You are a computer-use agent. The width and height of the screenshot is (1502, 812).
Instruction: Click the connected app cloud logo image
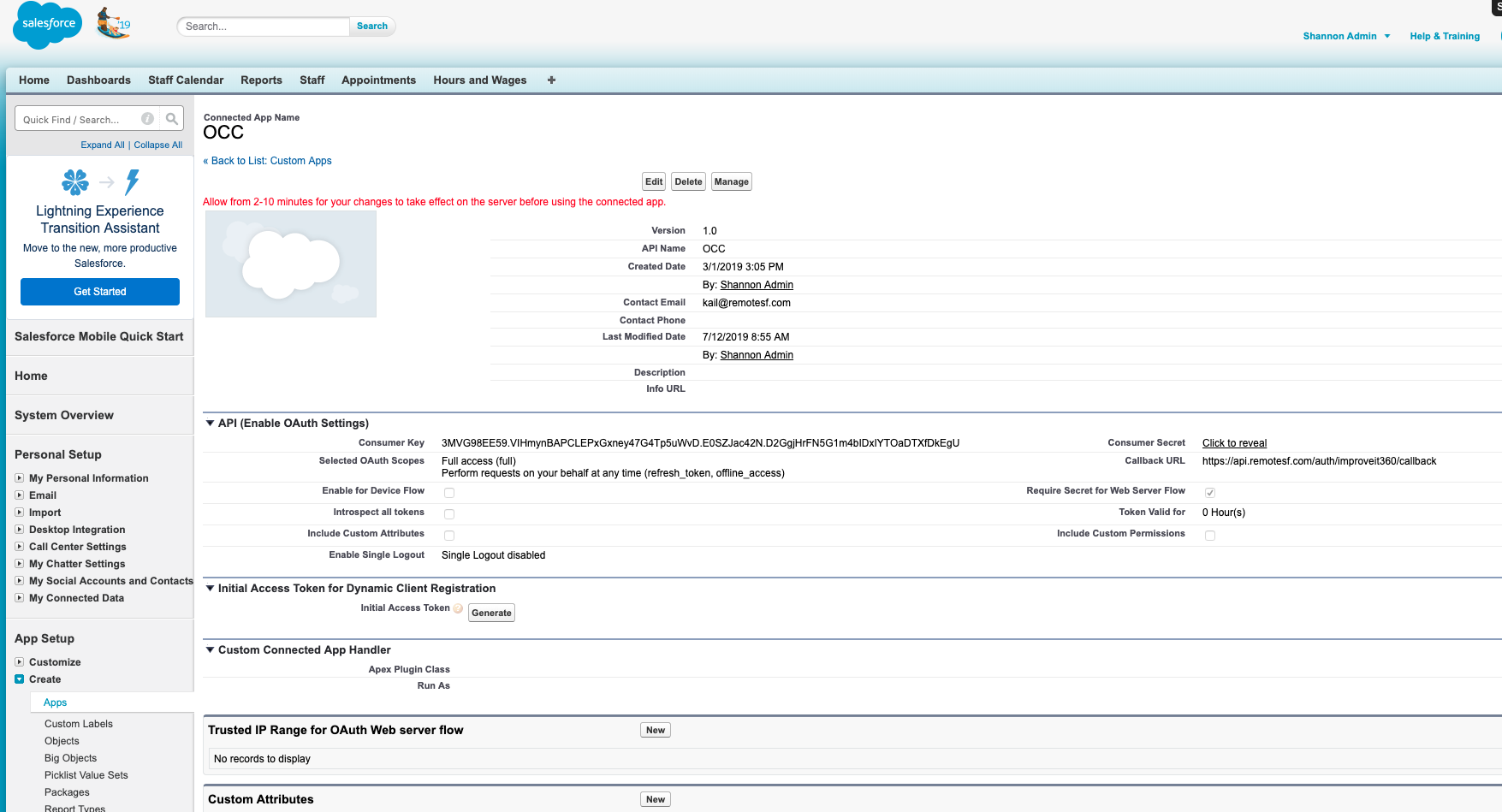tap(291, 264)
